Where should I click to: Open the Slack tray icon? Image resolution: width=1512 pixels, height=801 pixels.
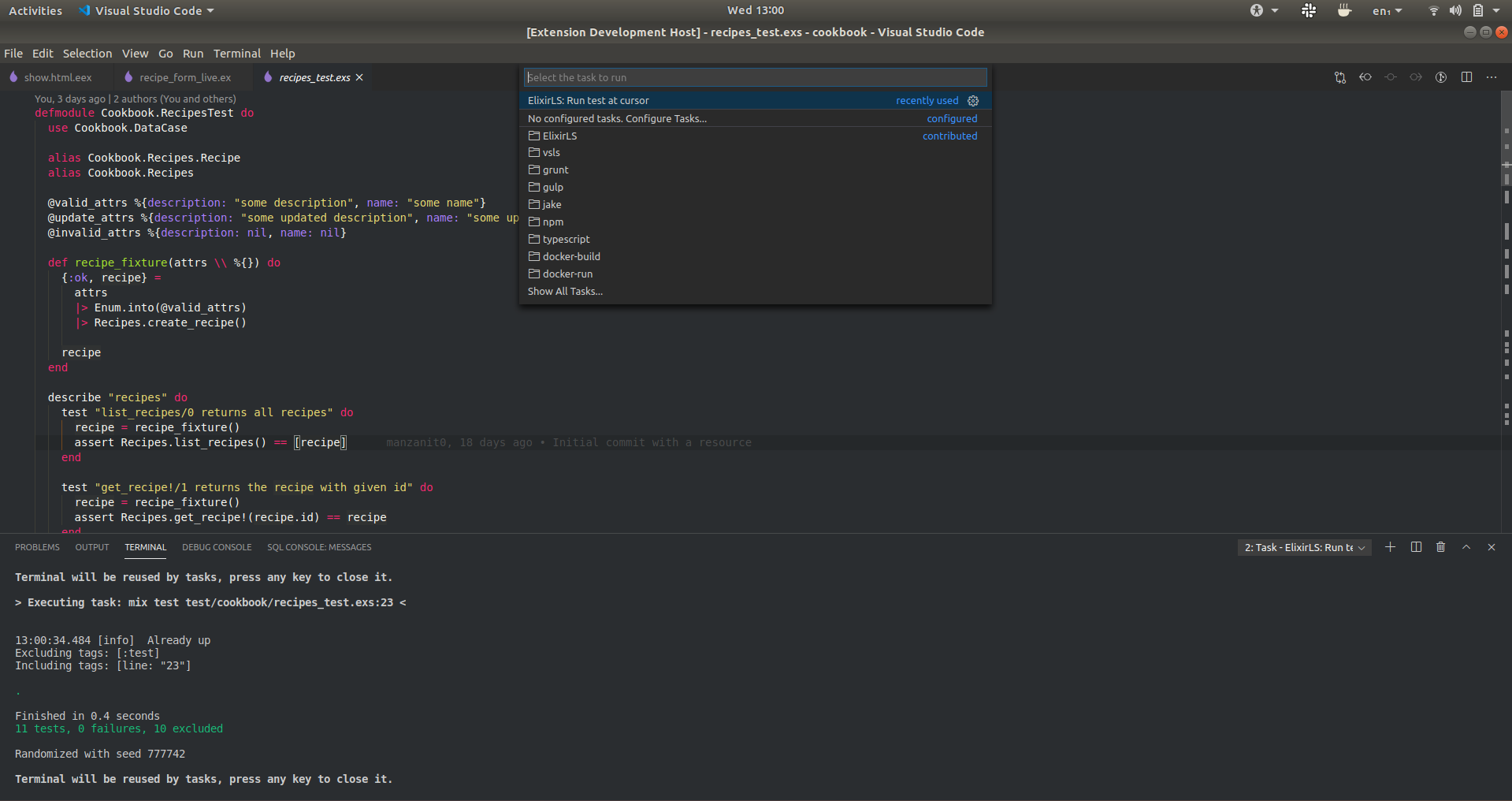pos(1309,10)
